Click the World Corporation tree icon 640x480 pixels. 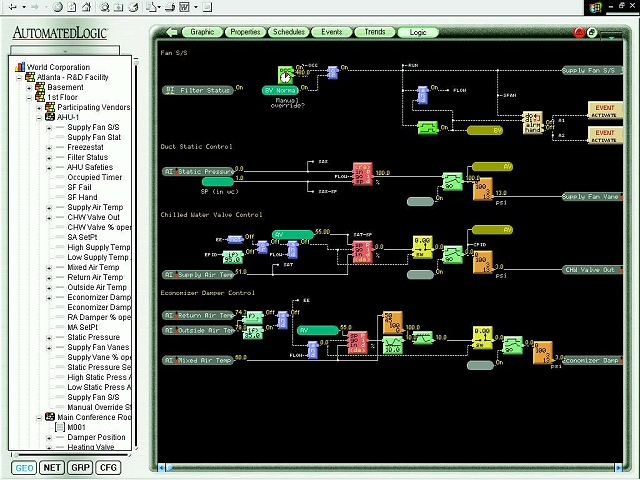pos(20,67)
